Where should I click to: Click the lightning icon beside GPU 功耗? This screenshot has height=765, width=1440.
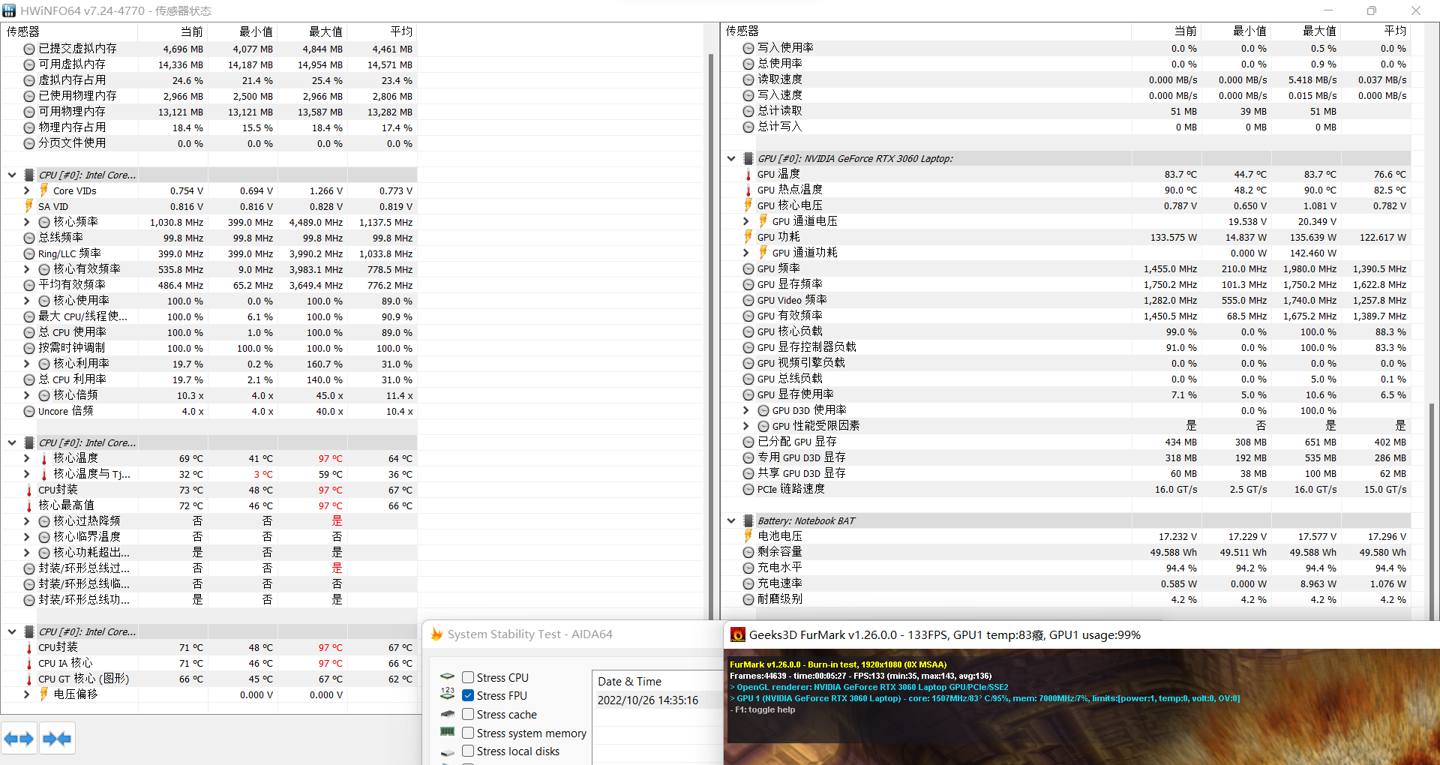click(x=747, y=237)
